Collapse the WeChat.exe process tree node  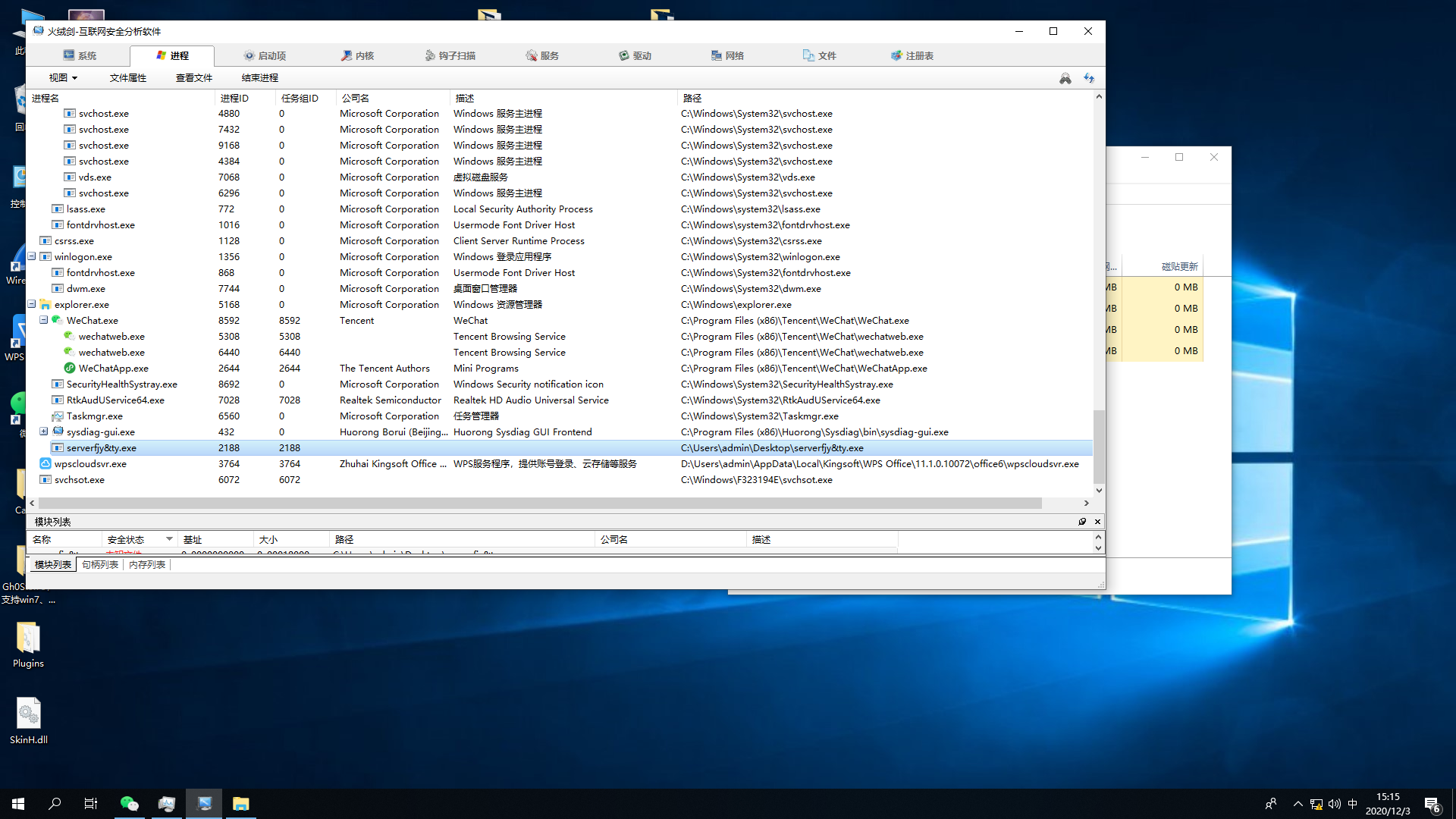44,320
